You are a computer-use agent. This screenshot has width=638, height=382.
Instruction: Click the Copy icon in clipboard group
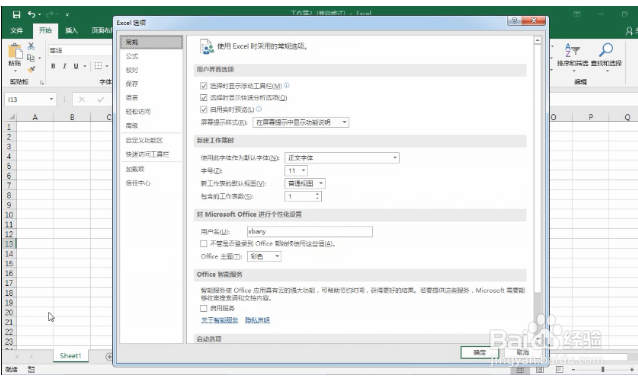pos(31,58)
